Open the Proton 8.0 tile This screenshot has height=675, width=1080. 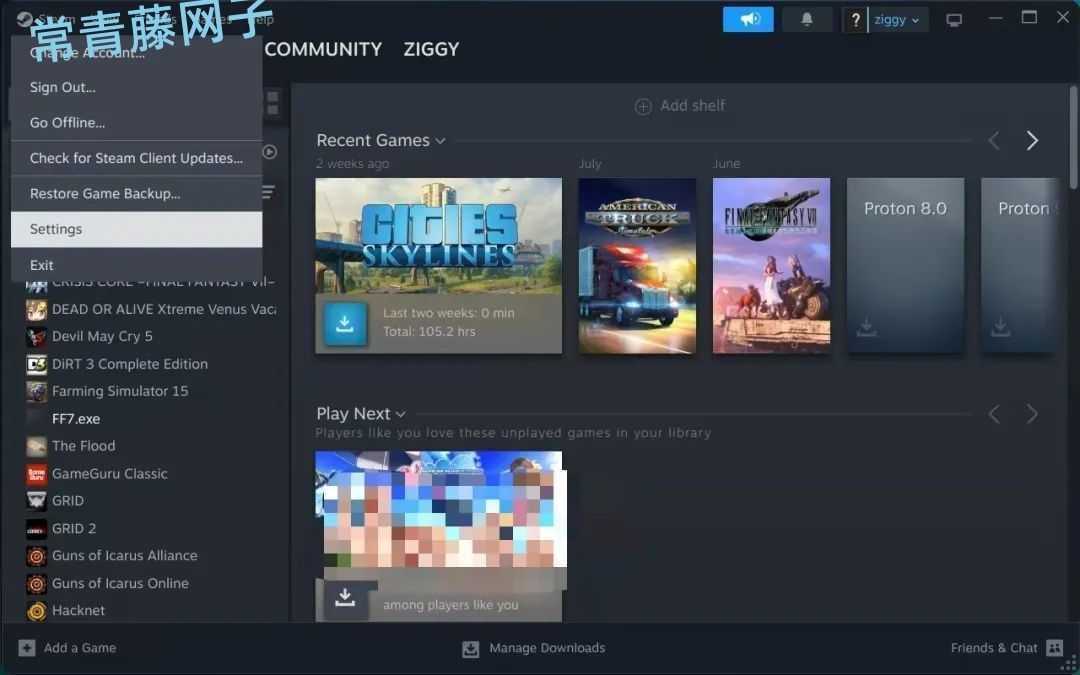pyautogui.click(x=905, y=266)
